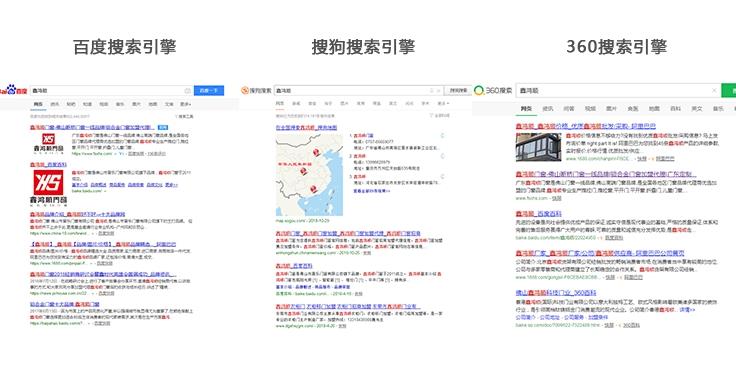The image size is (736, 381).
Task: Open Baidu 【鑫鸿顺】阿里巴巴 result link
Action: click(103, 244)
